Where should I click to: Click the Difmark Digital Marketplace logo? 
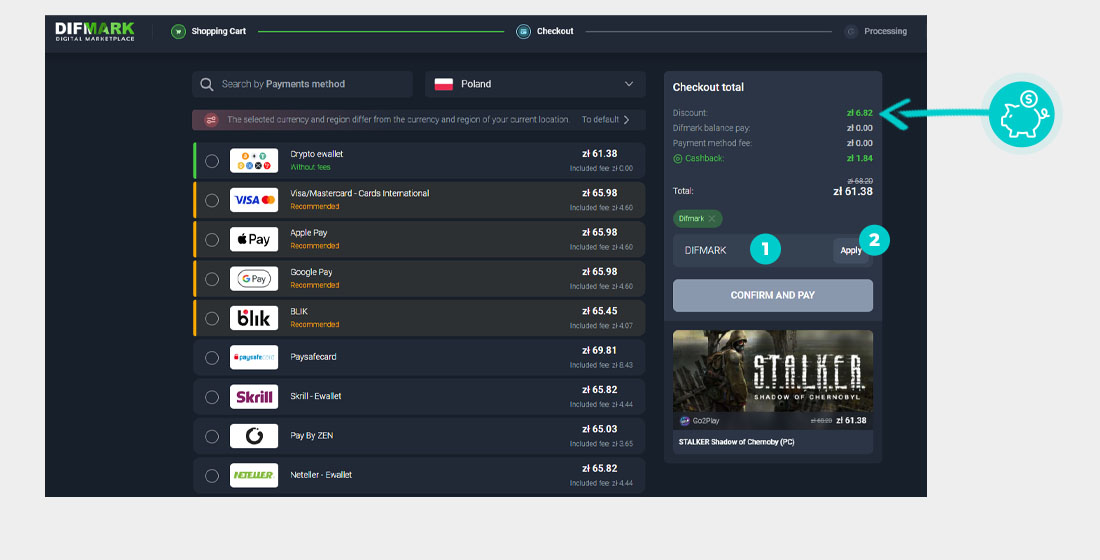[95, 31]
